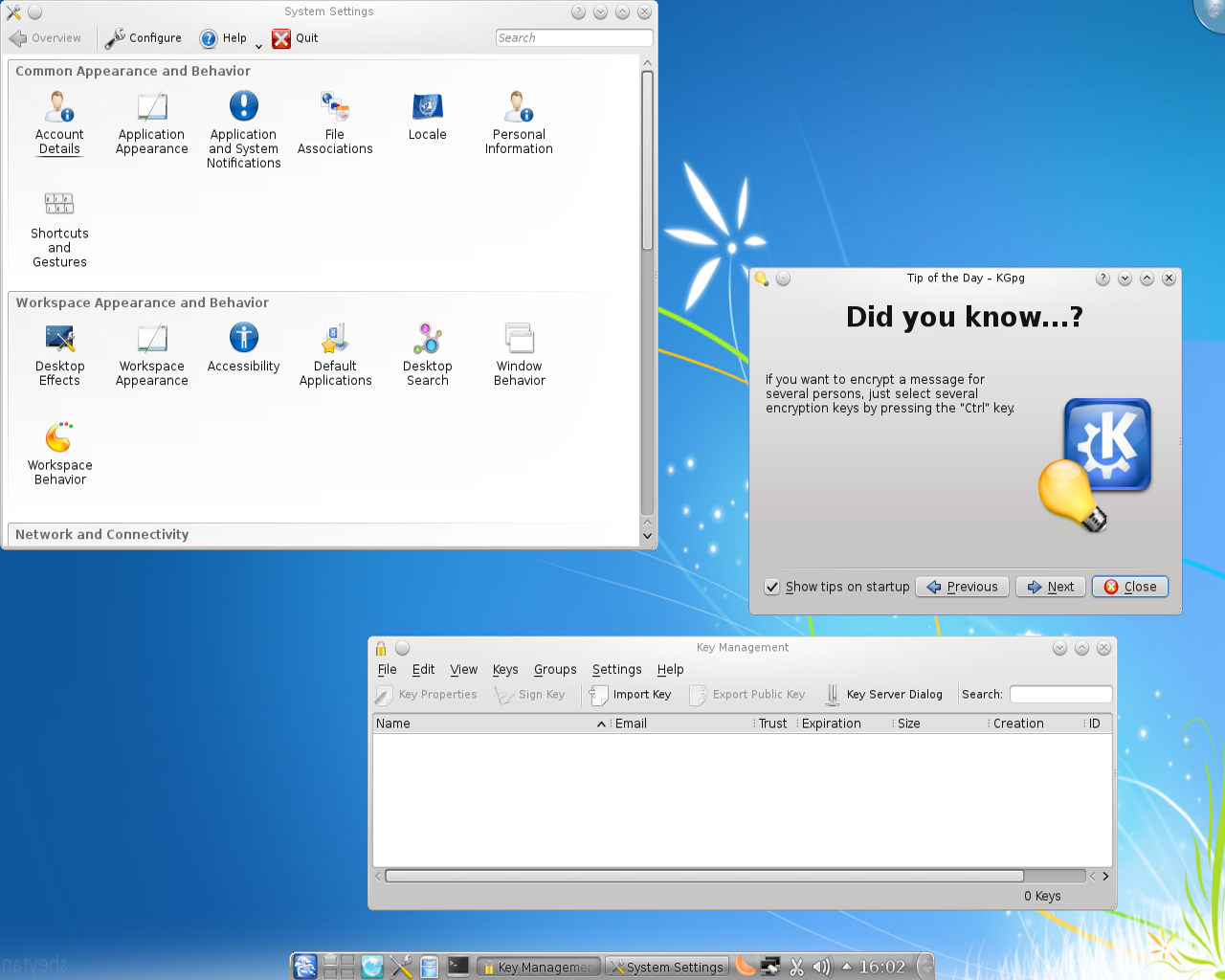
Task: Sort keys by Expiration column header
Action: point(846,724)
